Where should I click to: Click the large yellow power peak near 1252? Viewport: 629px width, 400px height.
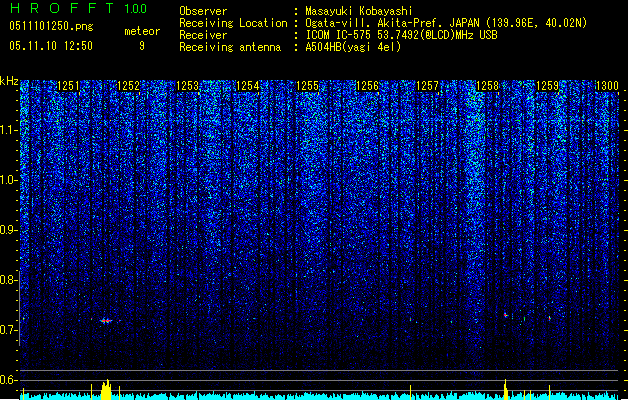106,390
